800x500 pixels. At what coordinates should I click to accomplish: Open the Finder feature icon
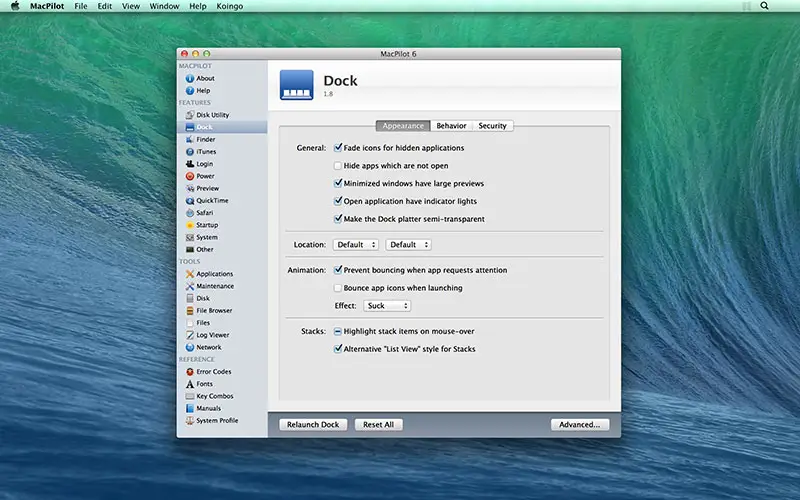190,139
